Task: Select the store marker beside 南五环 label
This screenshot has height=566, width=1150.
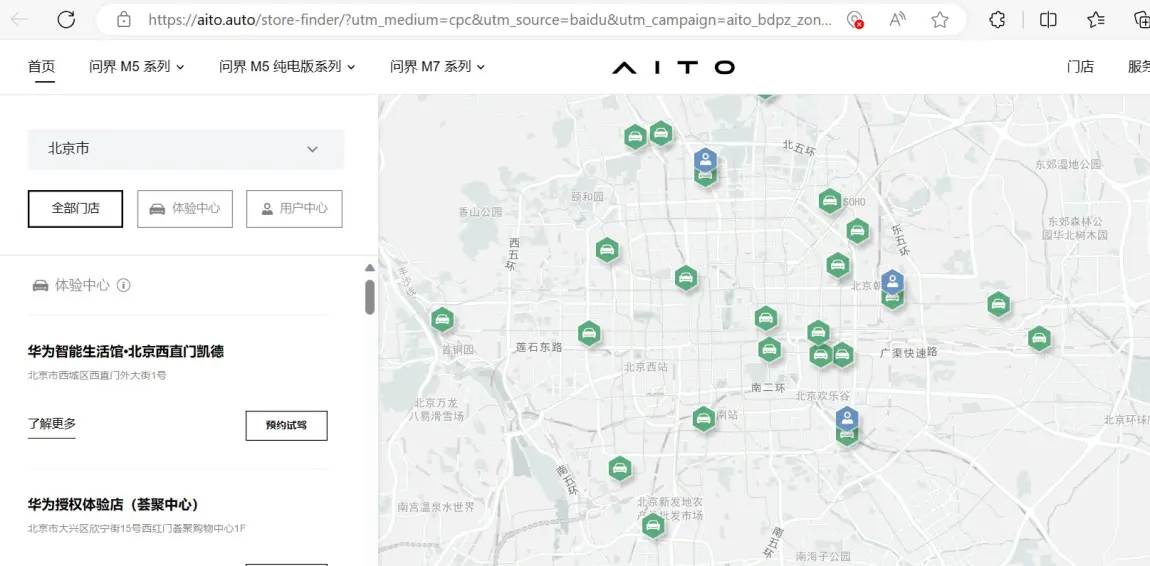Action: (620, 468)
